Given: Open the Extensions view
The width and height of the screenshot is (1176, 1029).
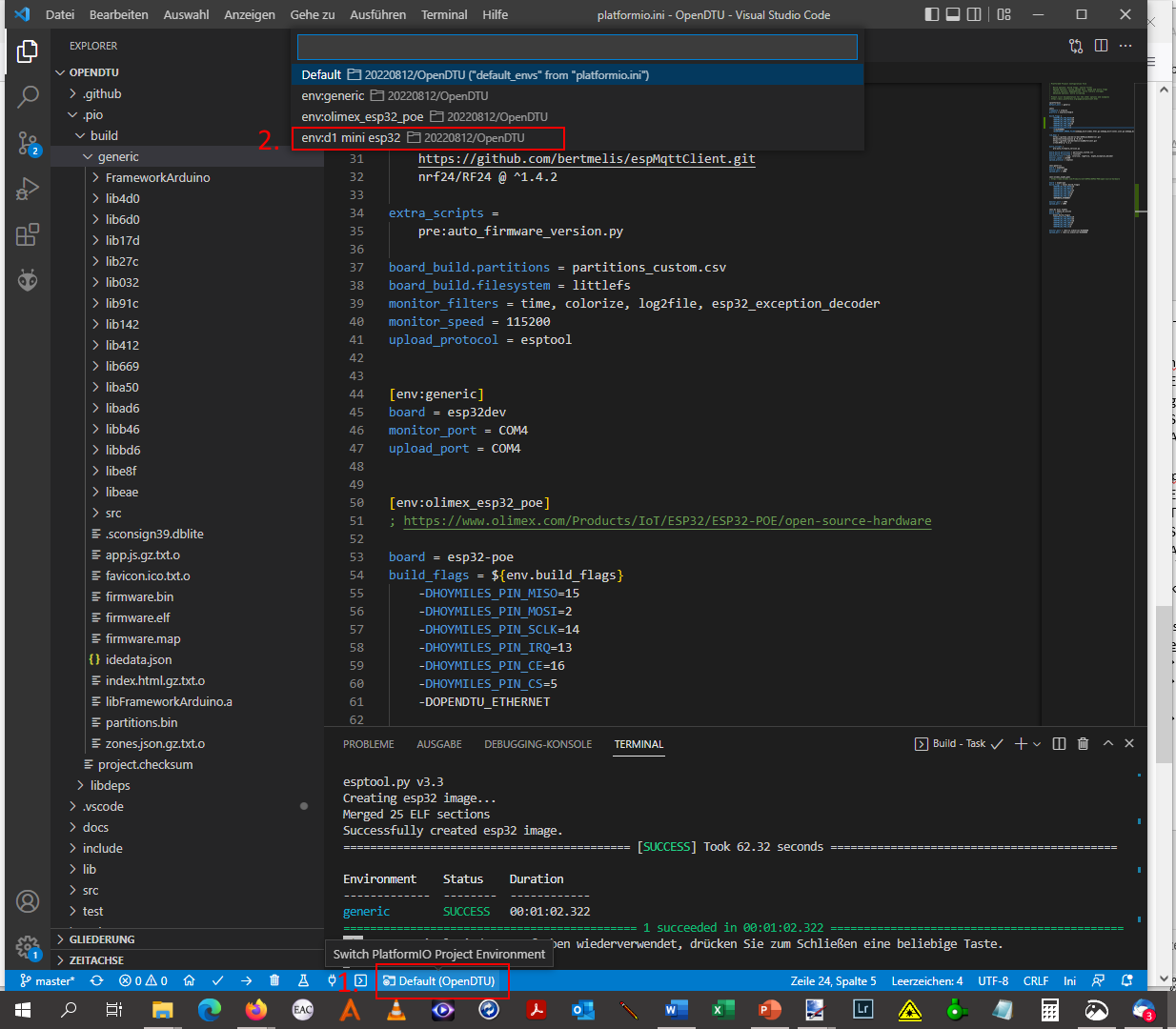Looking at the screenshot, I should (x=28, y=234).
